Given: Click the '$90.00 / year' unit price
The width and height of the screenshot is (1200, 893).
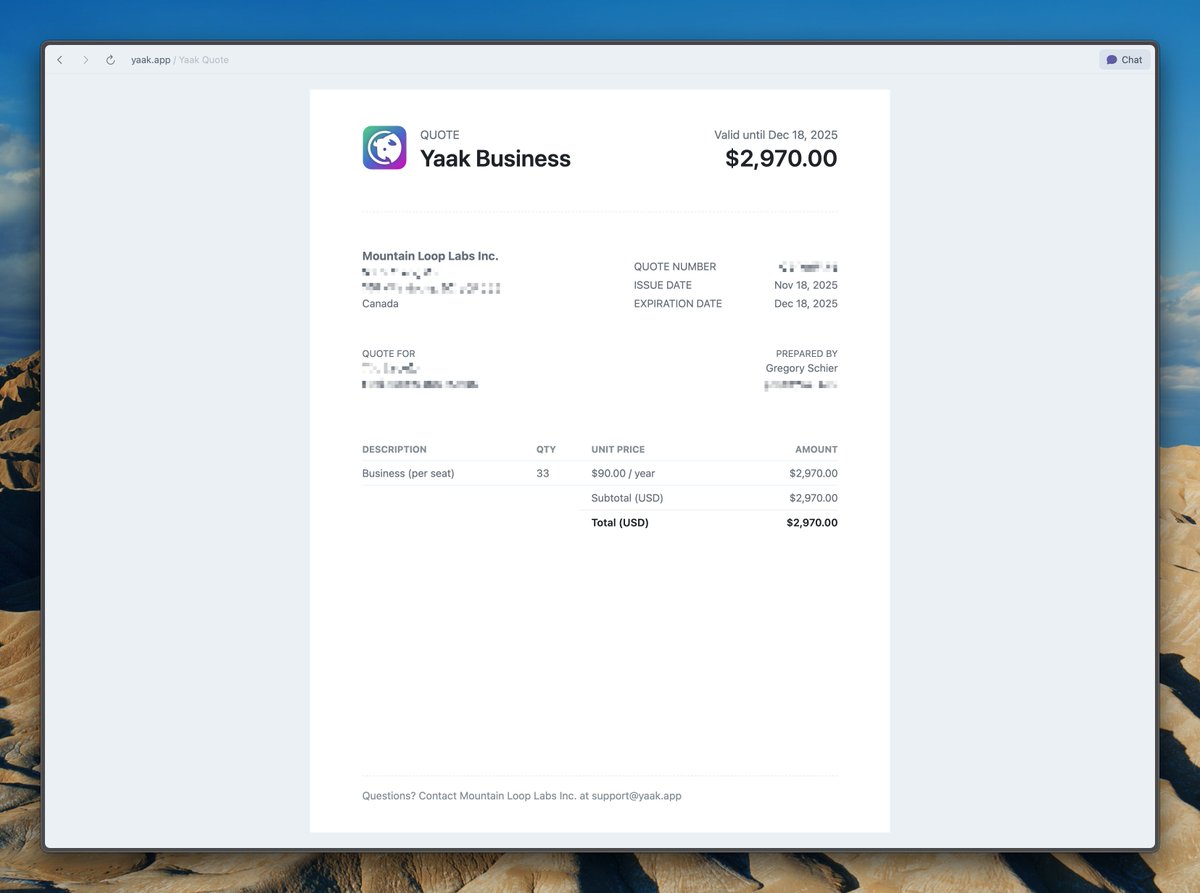Looking at the screenshot, I should (x=623, y=474).
